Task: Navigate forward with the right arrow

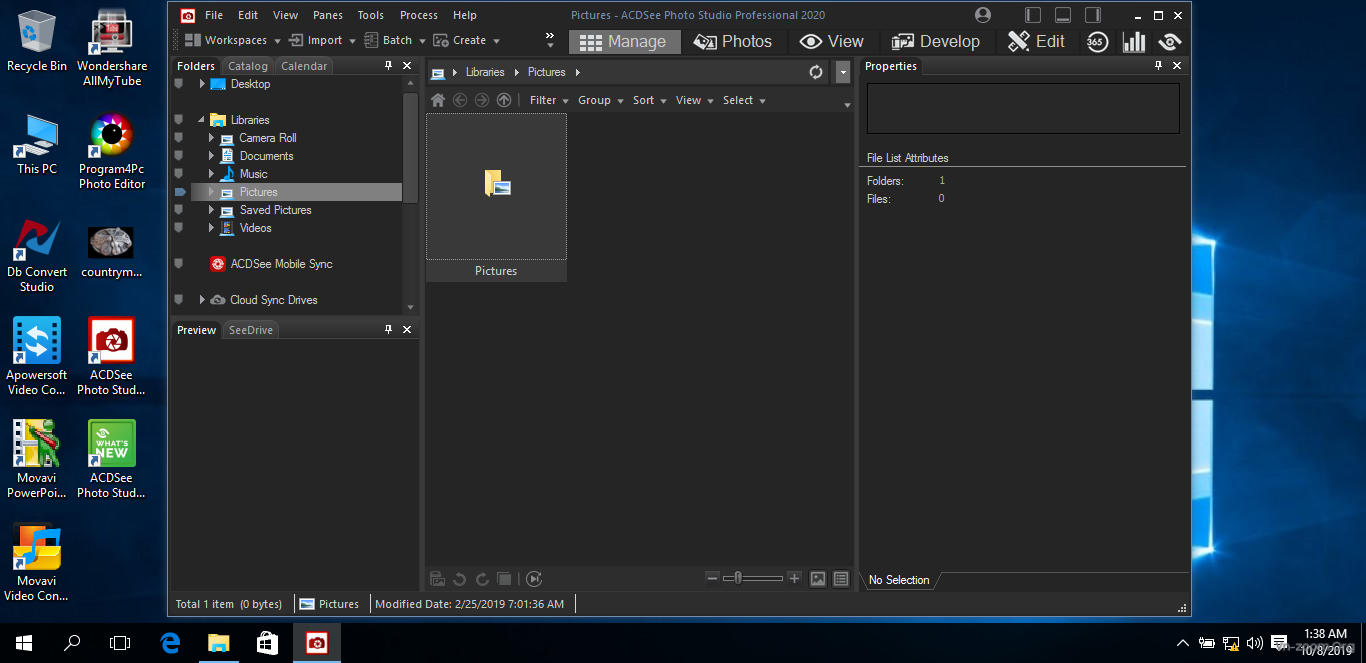Action: (482, 100)
